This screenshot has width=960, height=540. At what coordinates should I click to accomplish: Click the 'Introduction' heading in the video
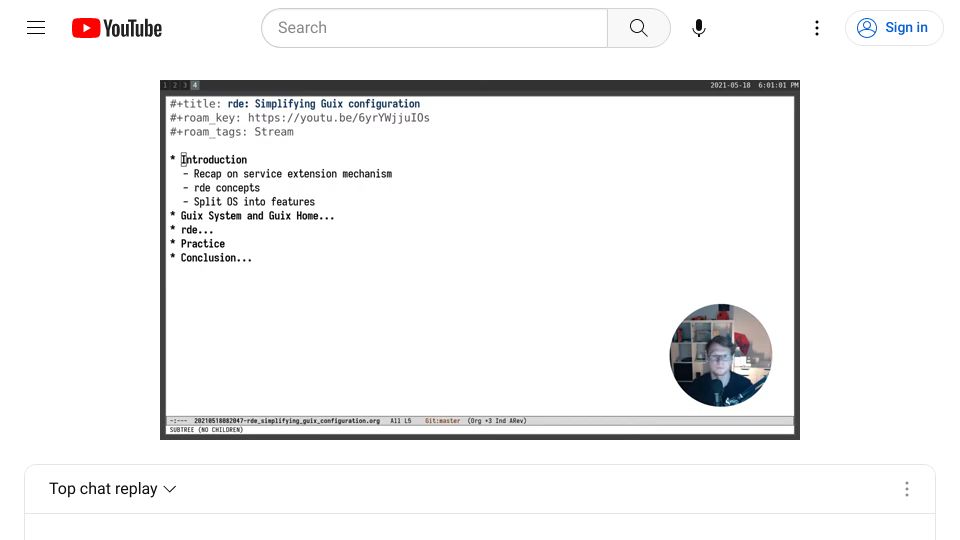point(214,160)
